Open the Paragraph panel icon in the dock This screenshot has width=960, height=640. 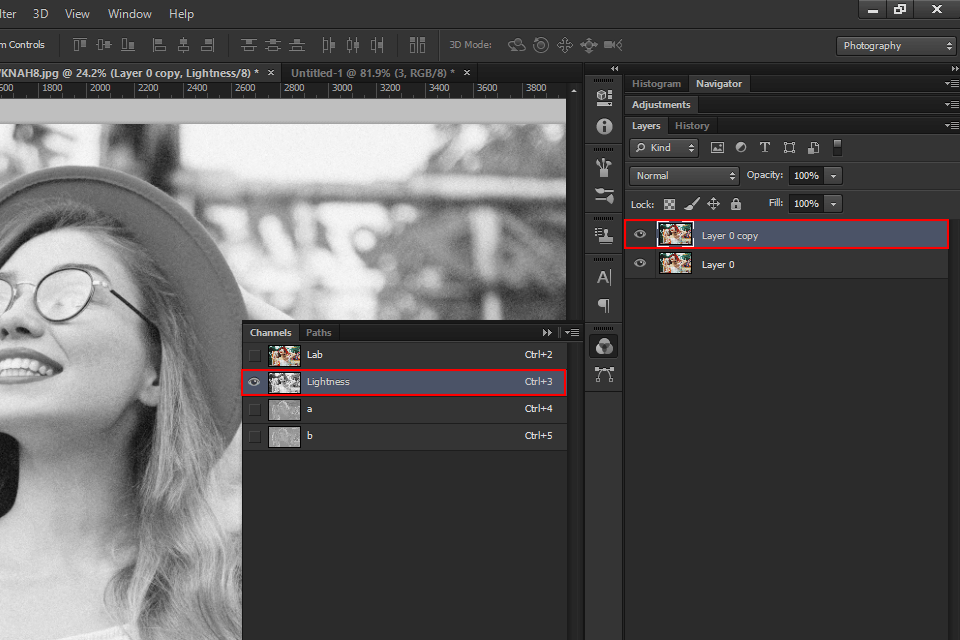[604, 305]
